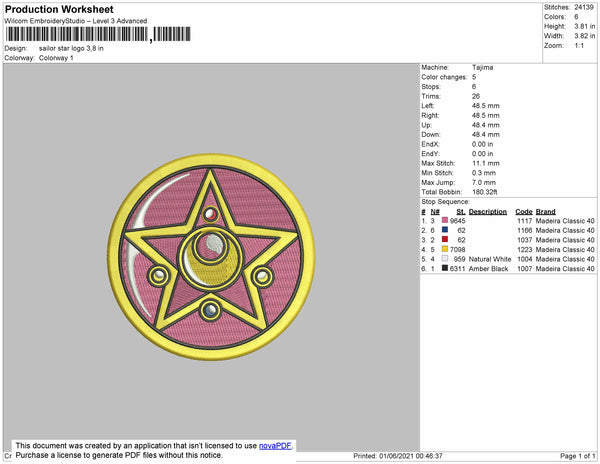Click the Trims value 26
The height and width of the screenshot is (464, 600).
(476, 96)
